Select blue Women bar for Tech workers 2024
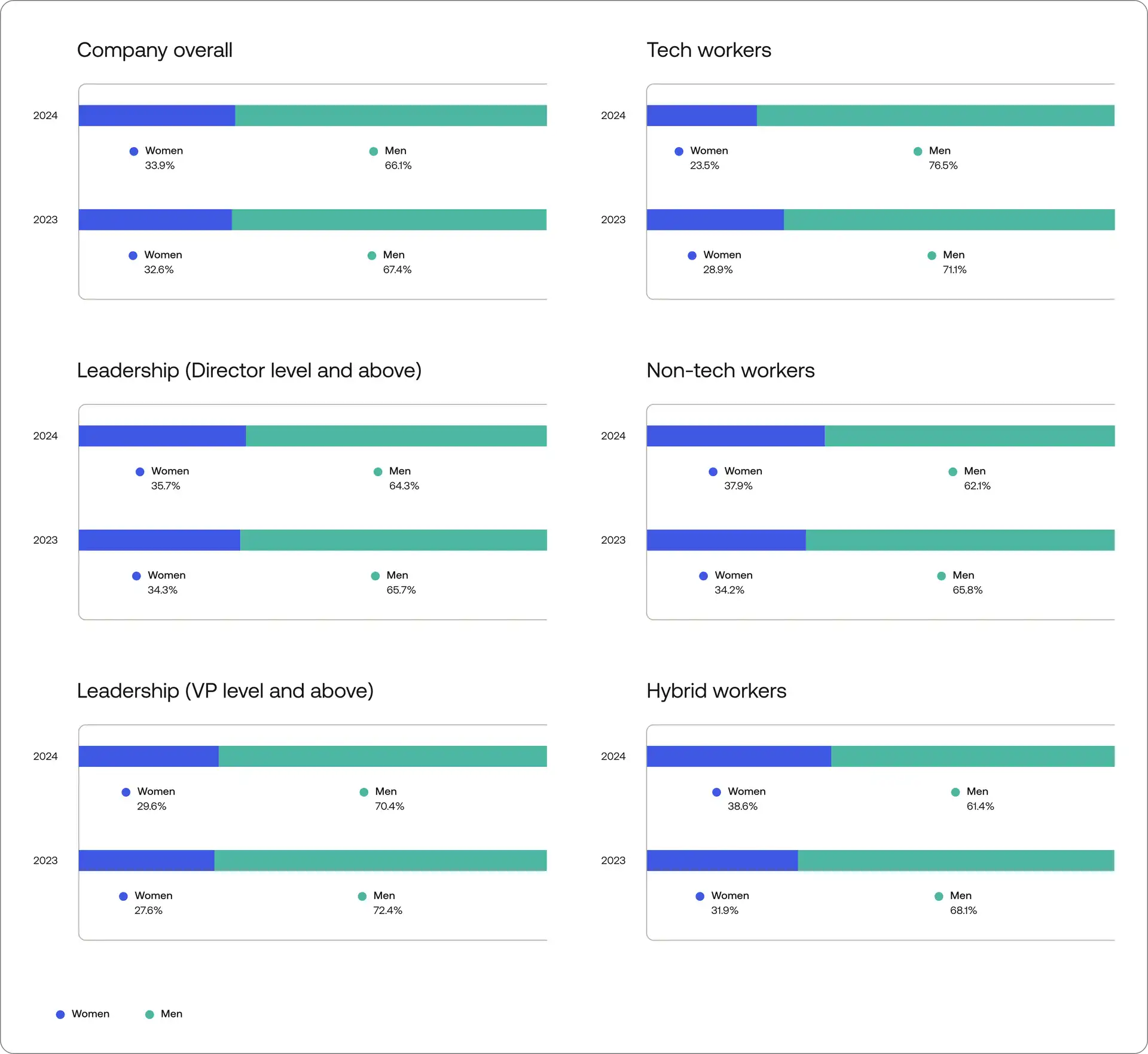1148x1054 pixels. tap(701, 115)
